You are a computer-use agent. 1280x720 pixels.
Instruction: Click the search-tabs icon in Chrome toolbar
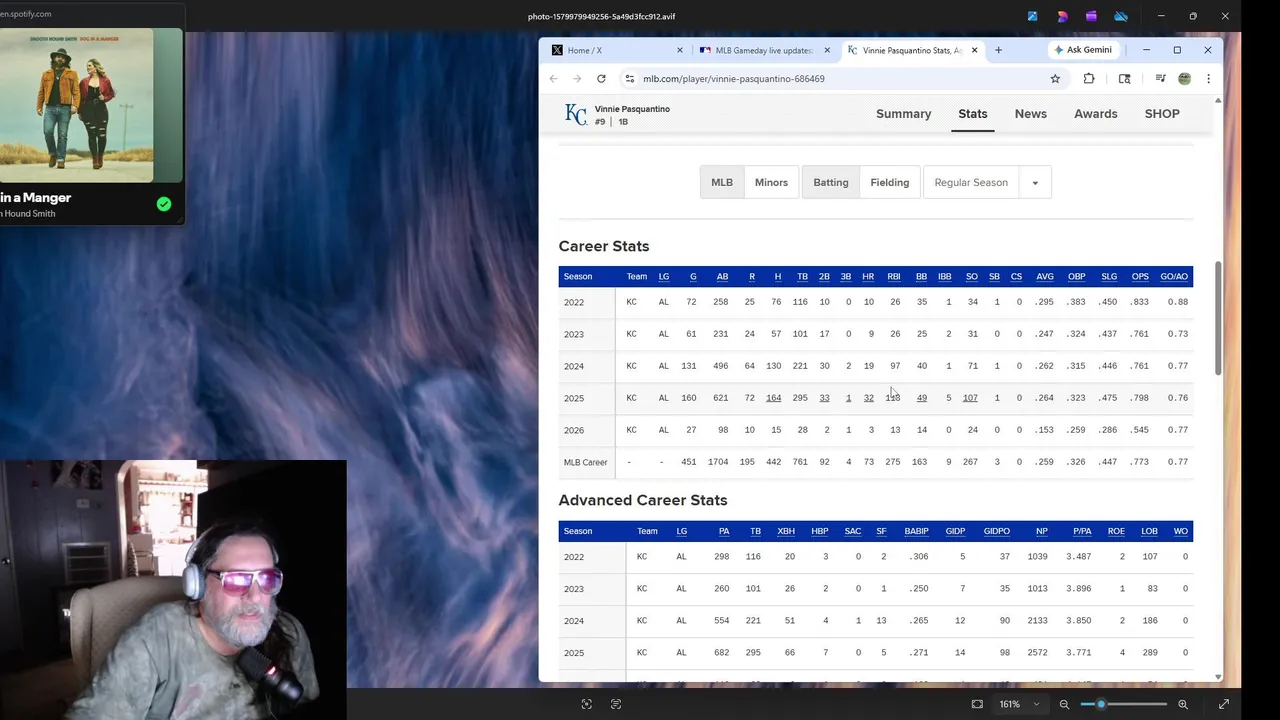(x=1125, y=79)
